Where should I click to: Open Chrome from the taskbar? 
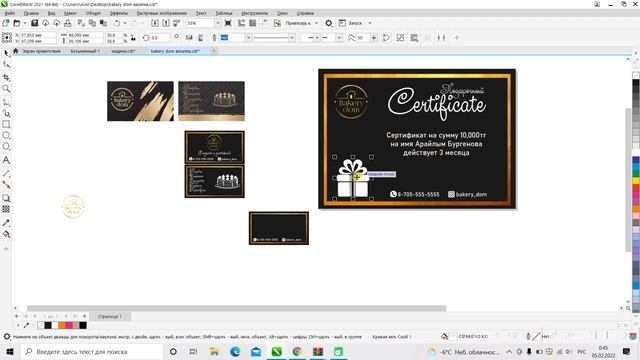(x=297, y=351)
